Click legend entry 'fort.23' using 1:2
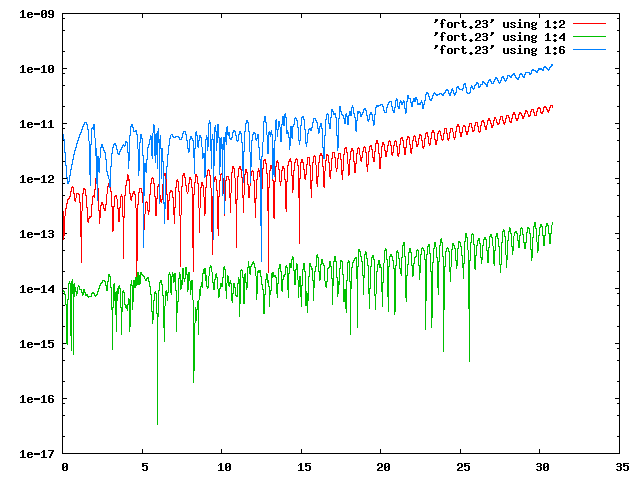Viewport: 640px width, 480px height. 500,24
